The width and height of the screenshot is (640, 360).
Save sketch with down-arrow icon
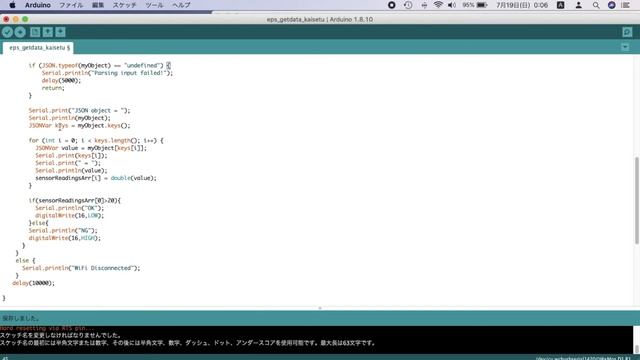60,32
